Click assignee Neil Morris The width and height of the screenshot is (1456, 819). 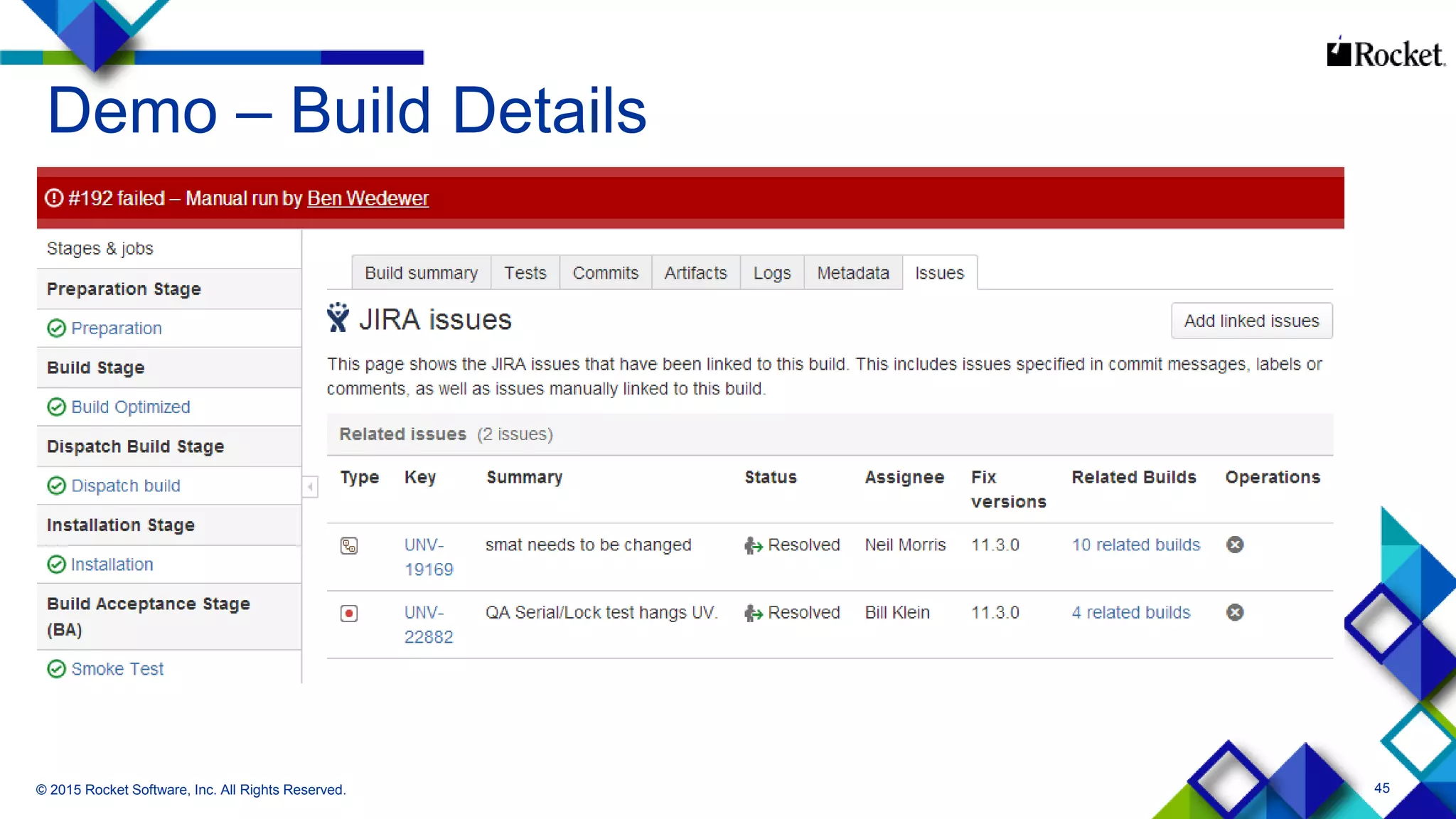pyautogui.click(x=905, y=545)
